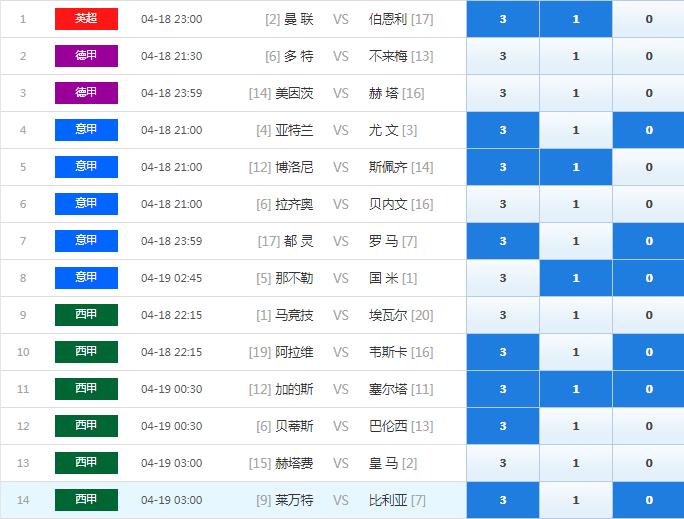Open away team 皇马 link
Image resolution: width=684 pixels, height=519 pixels.
(x=383, y=463)
